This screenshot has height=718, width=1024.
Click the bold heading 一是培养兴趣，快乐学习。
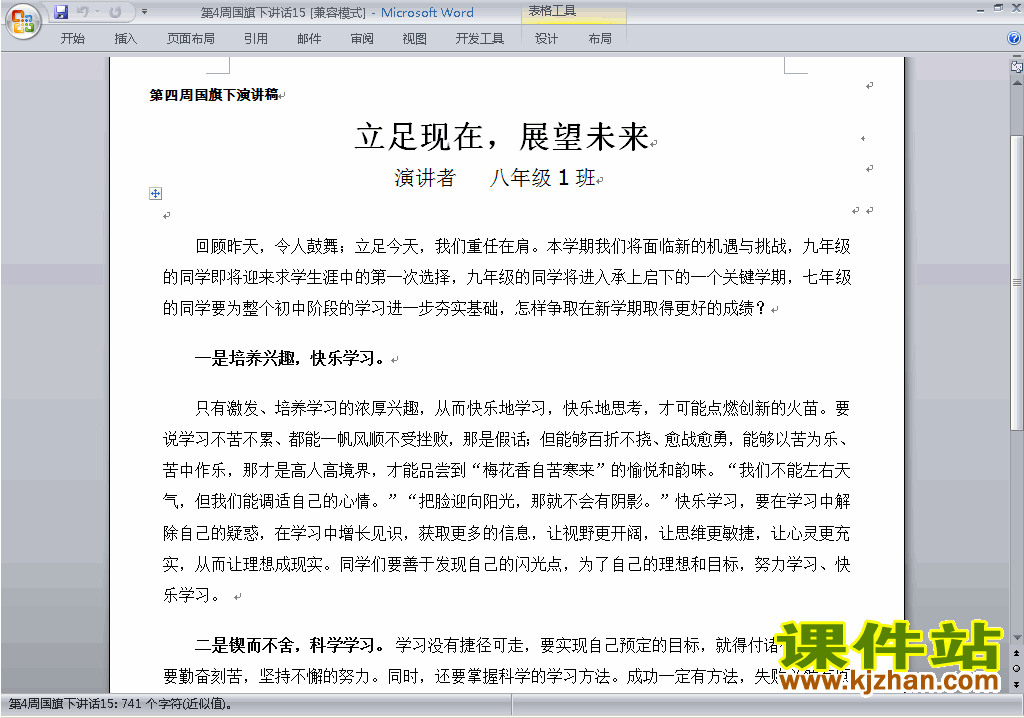pyautogui.click(x=291, y=358)
